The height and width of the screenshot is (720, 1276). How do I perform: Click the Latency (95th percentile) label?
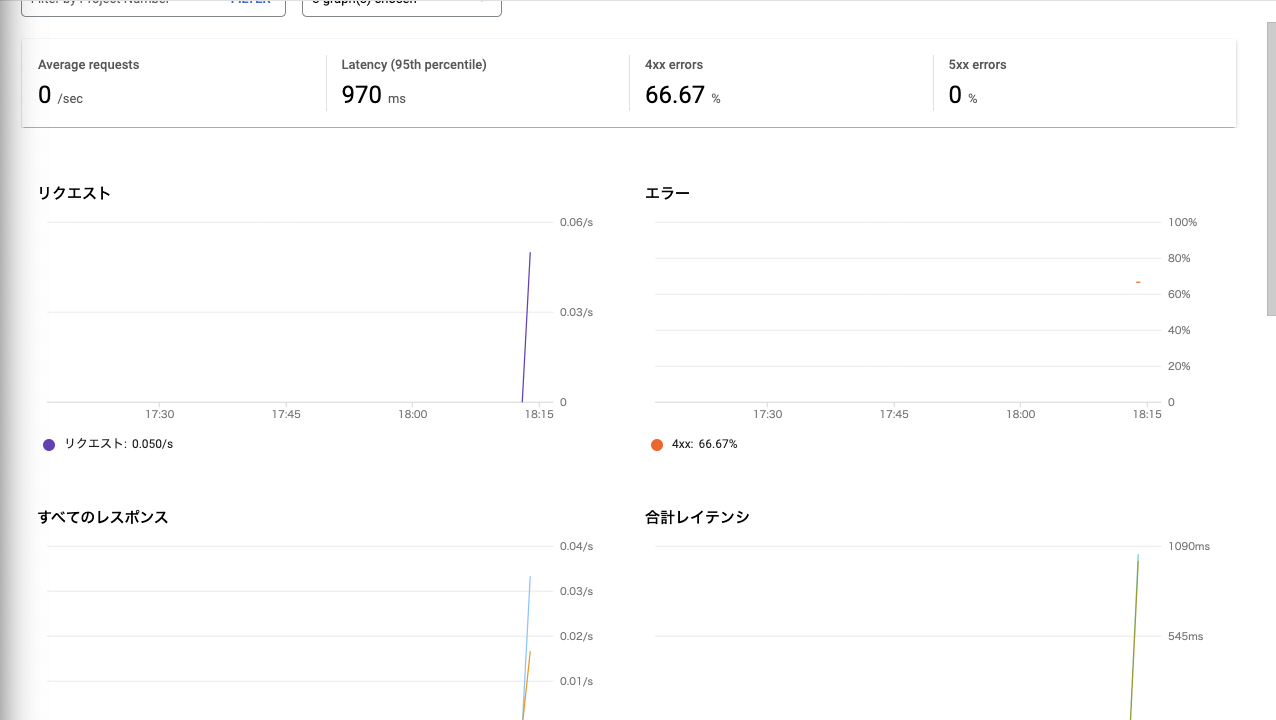click(x=414, y=65)
